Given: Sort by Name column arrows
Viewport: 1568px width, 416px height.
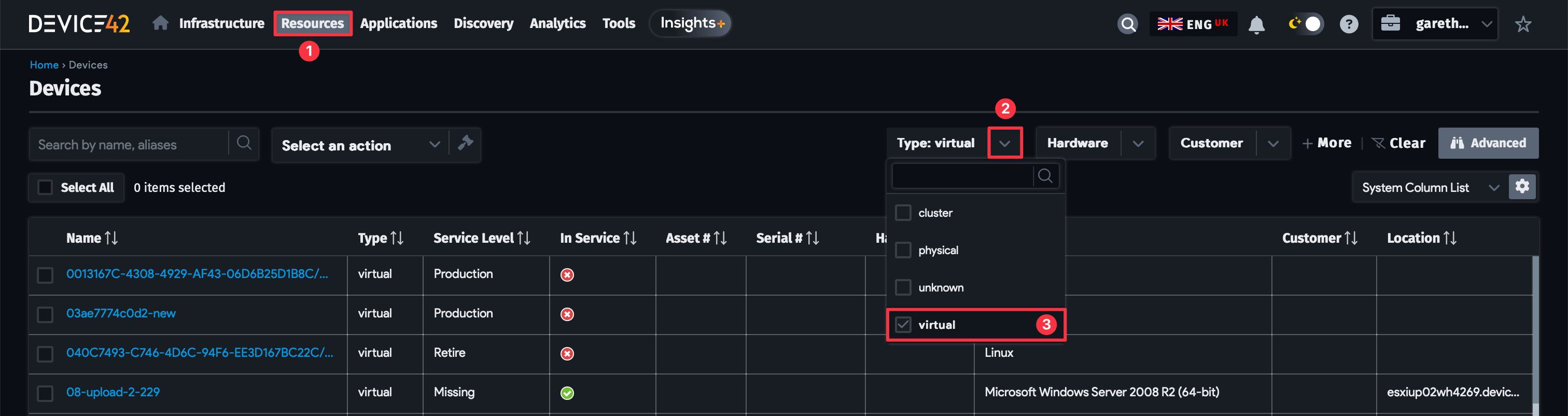Looking at the screenshot, I should coord(111,238).
